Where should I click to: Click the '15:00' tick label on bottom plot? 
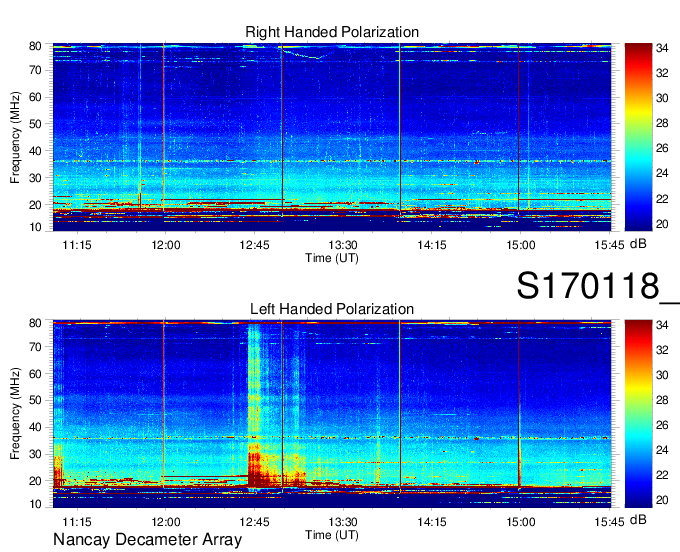(521, 522)
